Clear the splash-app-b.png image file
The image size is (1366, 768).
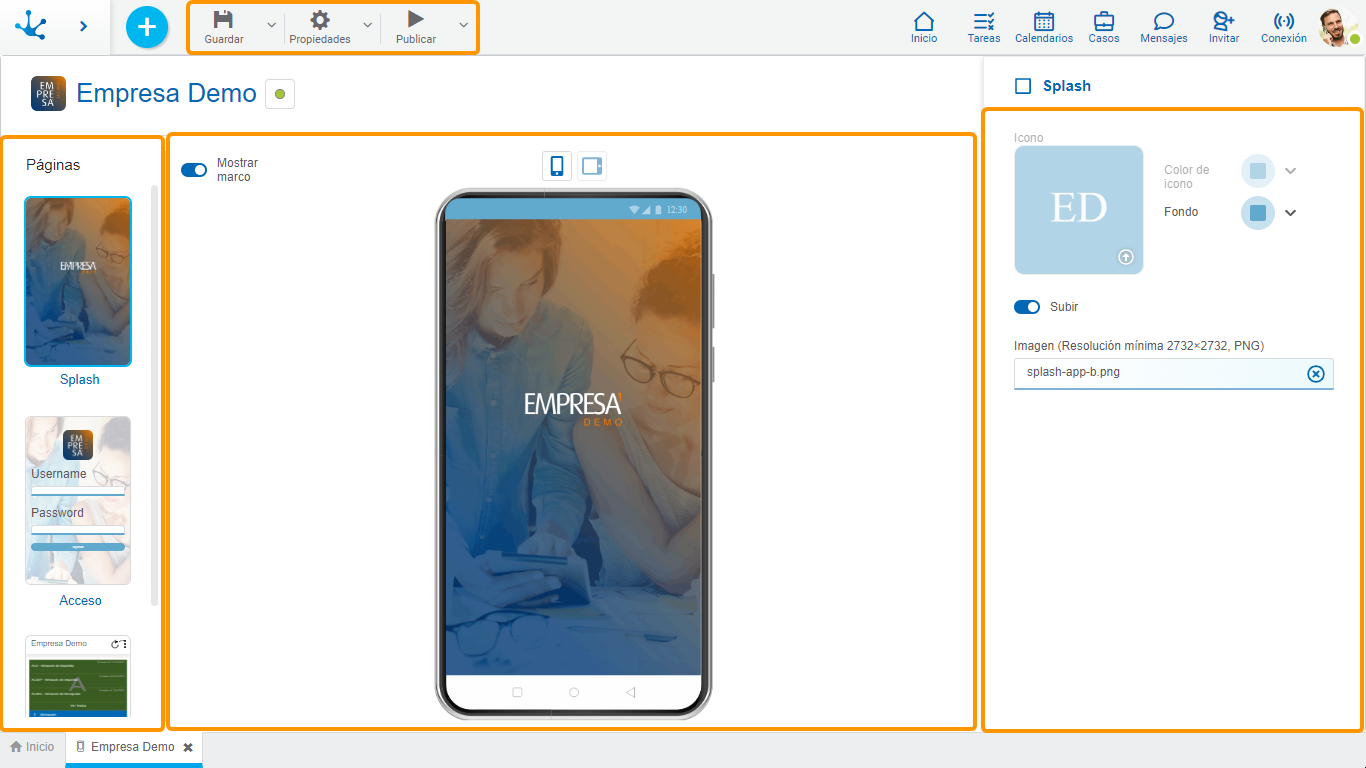[1316, 374]
